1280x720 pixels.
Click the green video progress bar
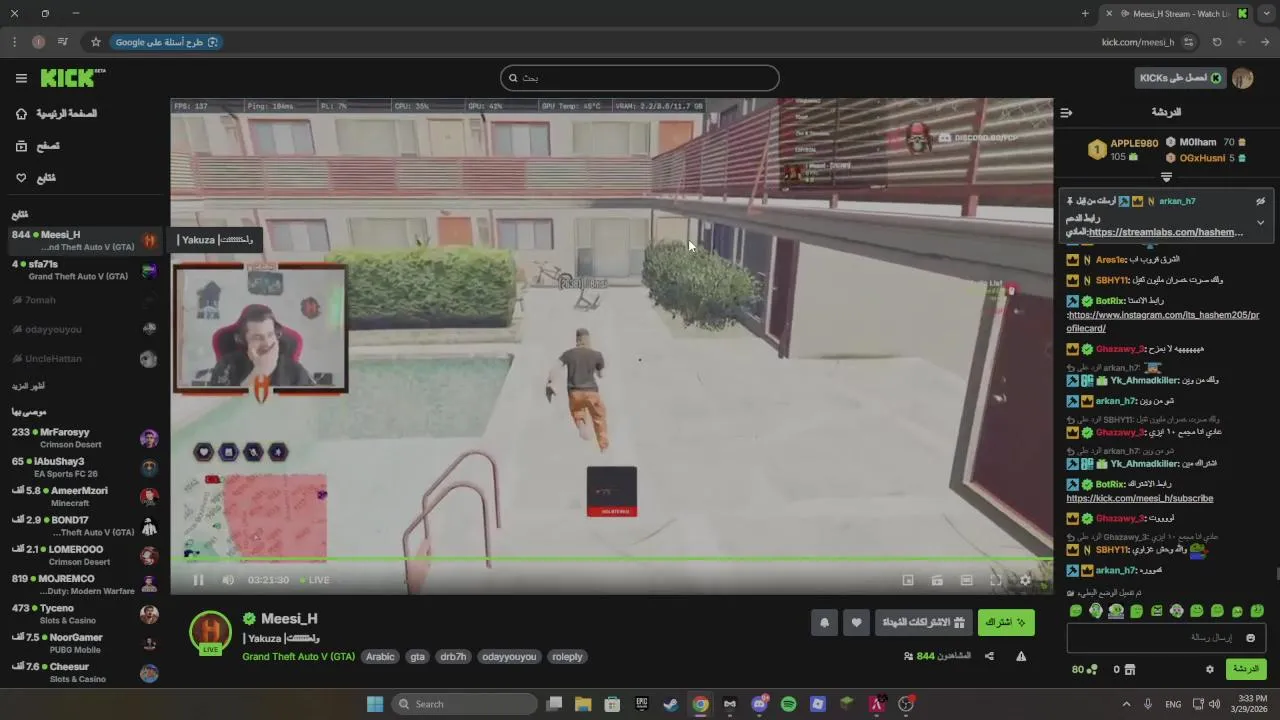coord(611,560)
